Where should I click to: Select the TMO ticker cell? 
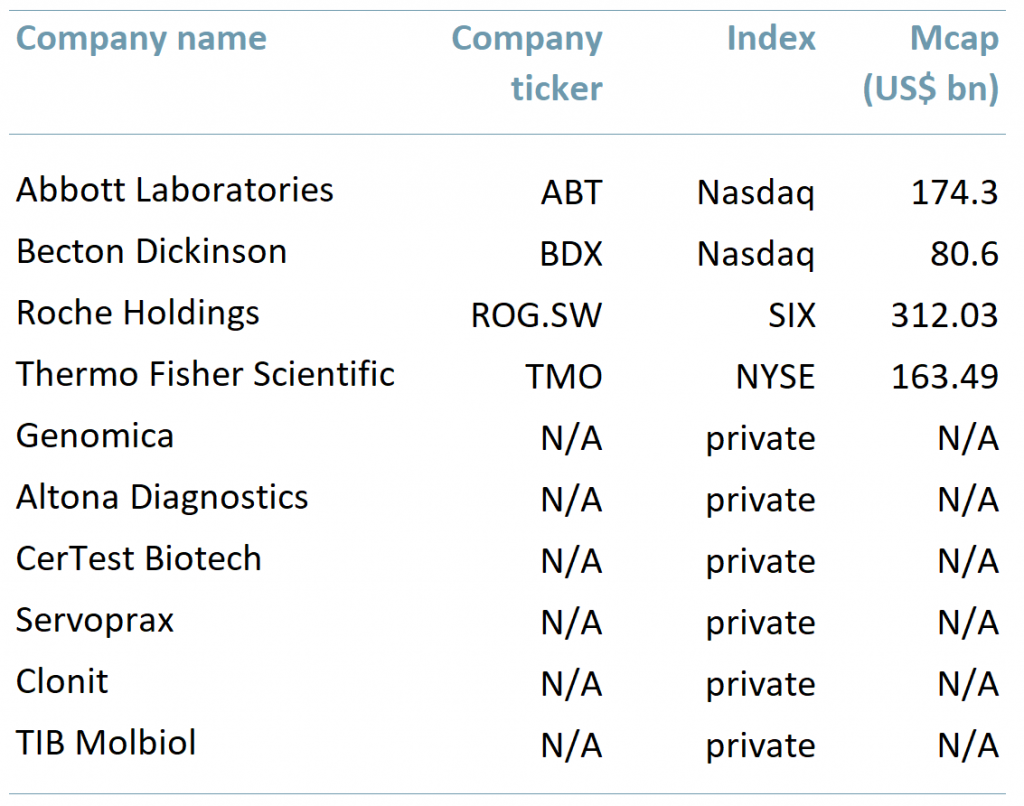point(564,377)
